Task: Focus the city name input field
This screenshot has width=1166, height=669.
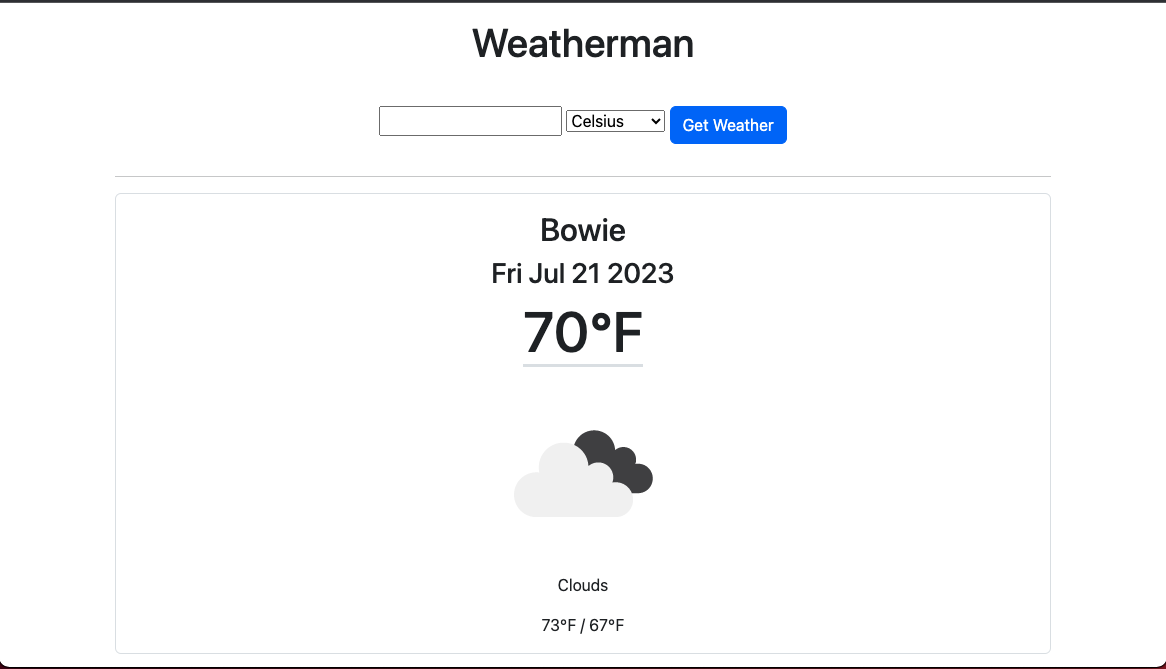Action: (470, 121)
